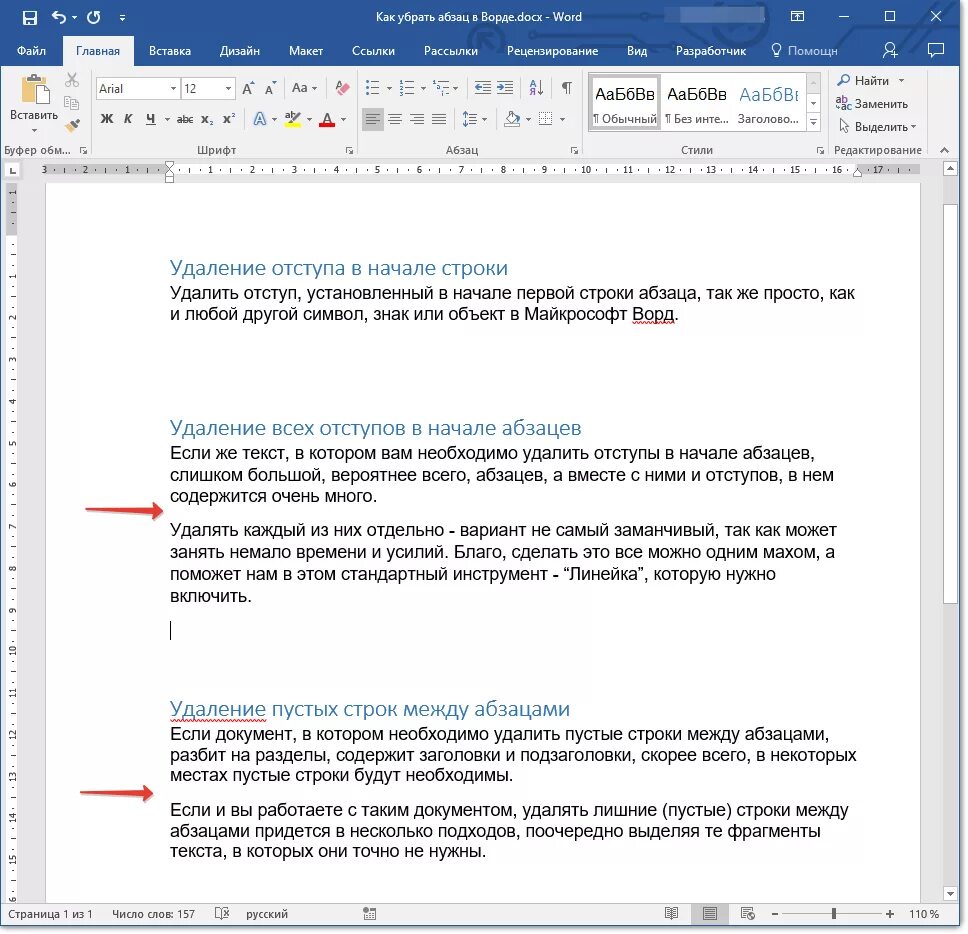The height and width of the screenshot is (934, 968).
Task: Open Font dialog launcher in Шрифт group
Action: coord(349,150)
